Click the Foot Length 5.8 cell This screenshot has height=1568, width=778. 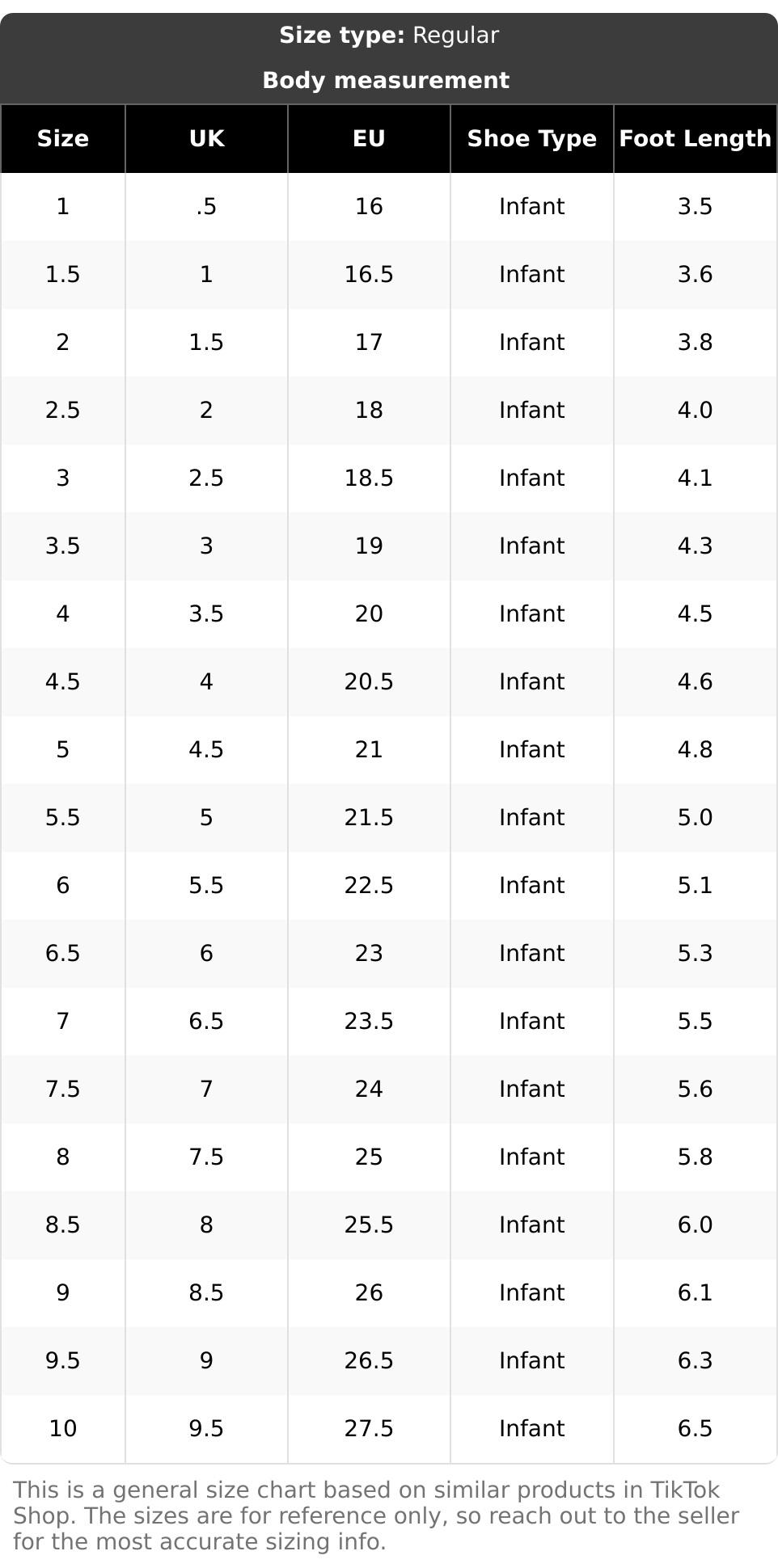pos(695,1157)
